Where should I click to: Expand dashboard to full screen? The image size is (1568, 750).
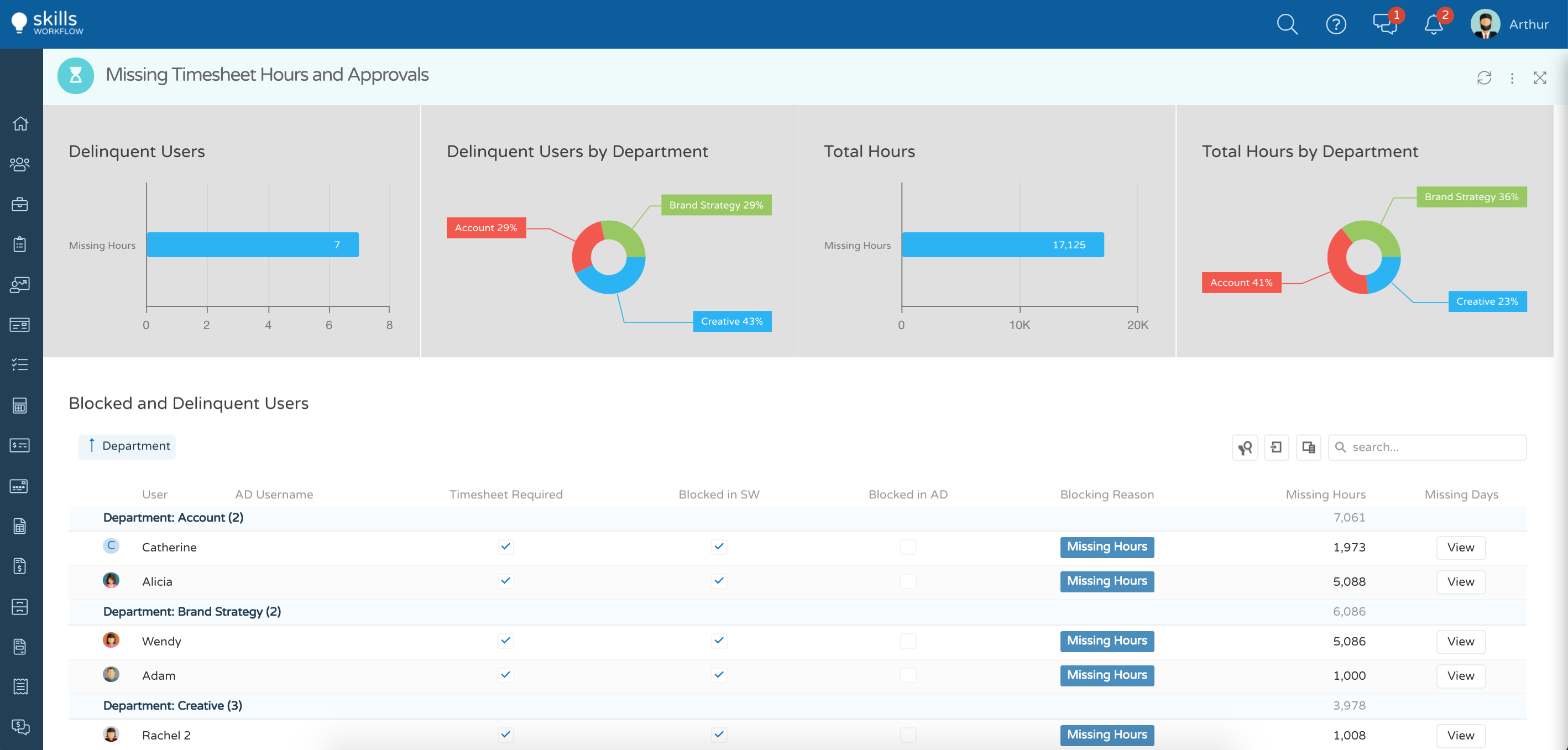[1540, 78]
